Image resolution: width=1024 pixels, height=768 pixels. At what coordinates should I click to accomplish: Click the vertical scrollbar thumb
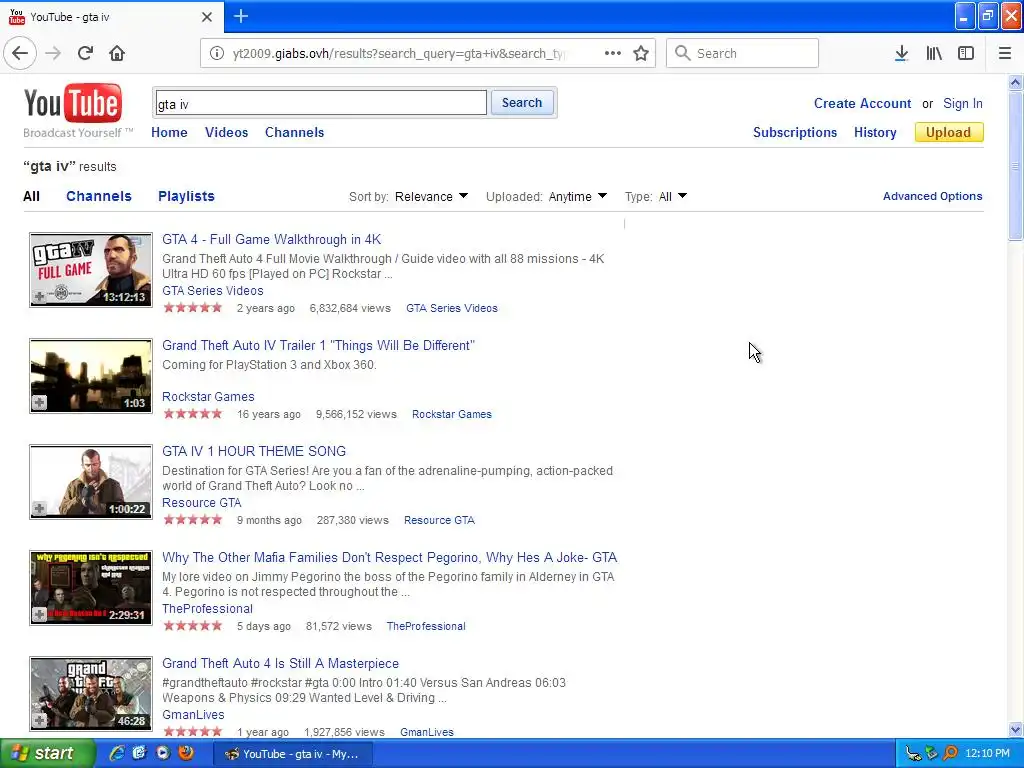1016,166
